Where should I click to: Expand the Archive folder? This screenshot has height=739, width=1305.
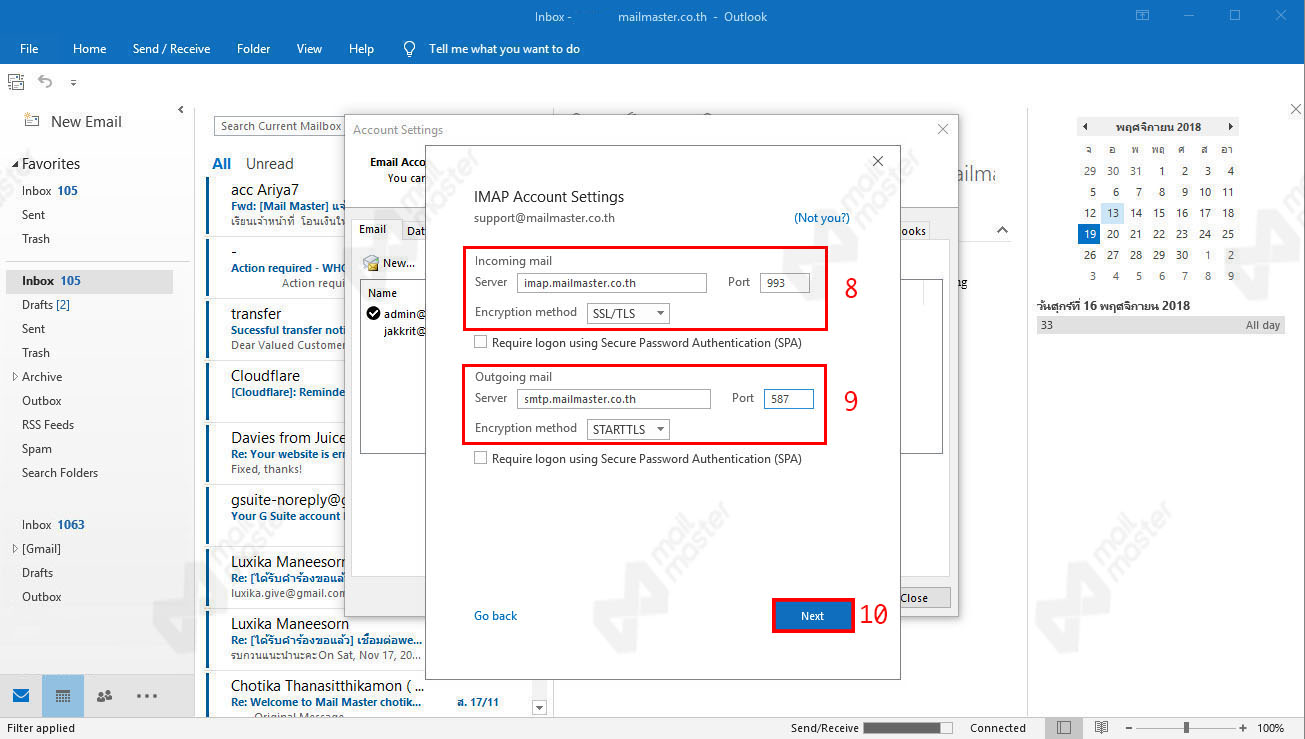(x=15, y=377)
